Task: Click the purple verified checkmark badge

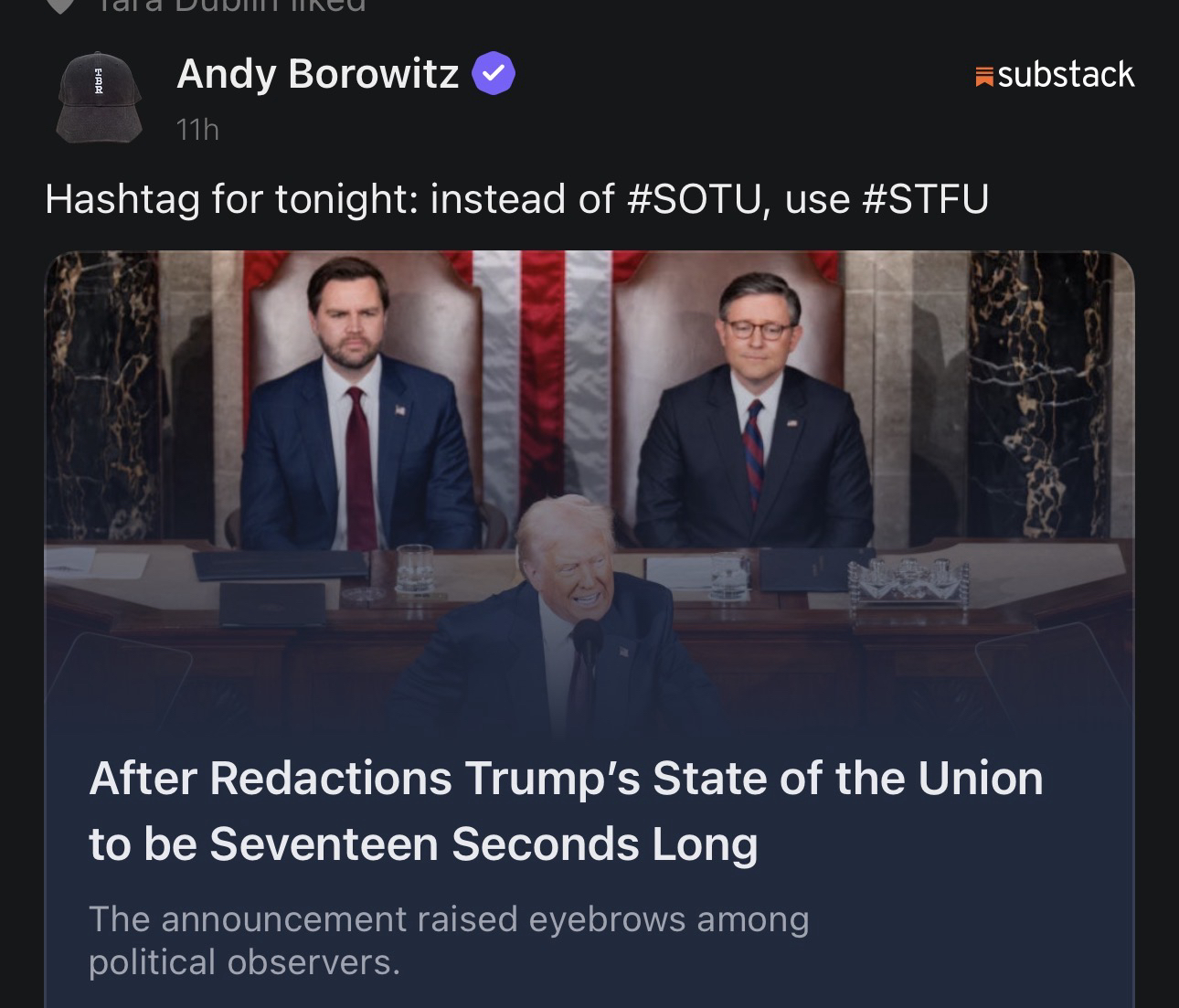Action: tap(494, 74)
